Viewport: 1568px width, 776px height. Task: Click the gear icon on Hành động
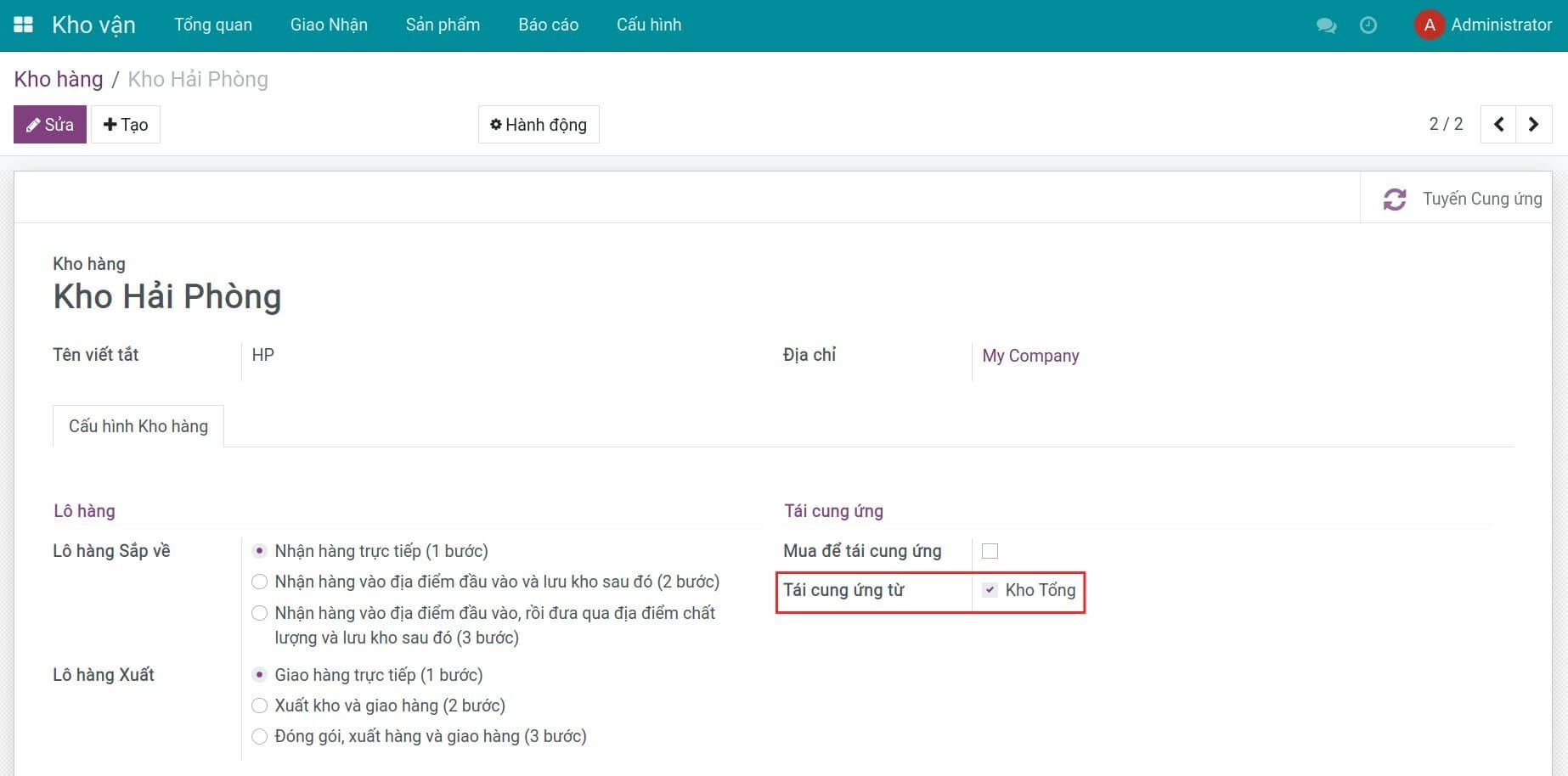tap(498, 124)
